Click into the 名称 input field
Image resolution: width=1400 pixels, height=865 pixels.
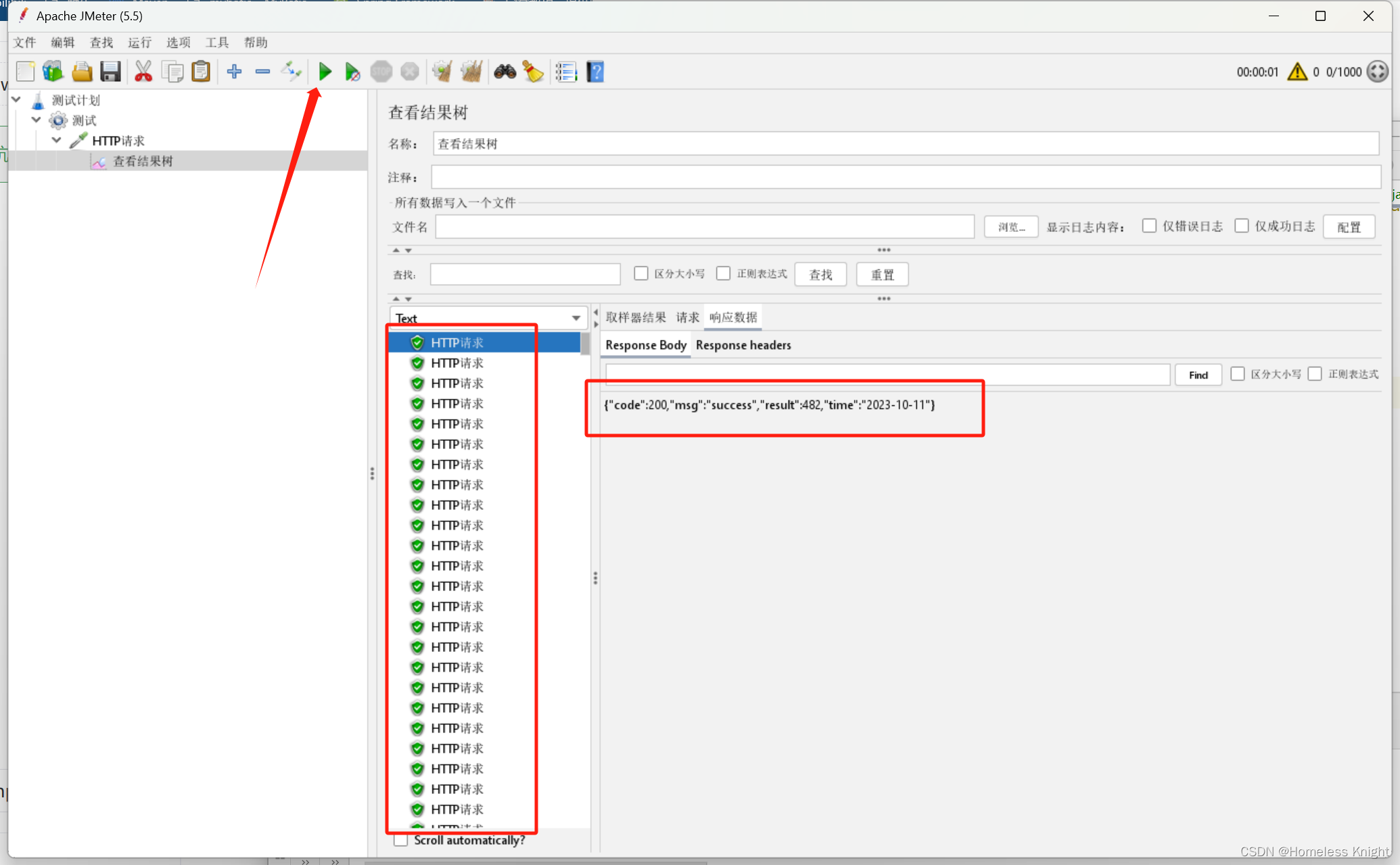click(906, 143)
